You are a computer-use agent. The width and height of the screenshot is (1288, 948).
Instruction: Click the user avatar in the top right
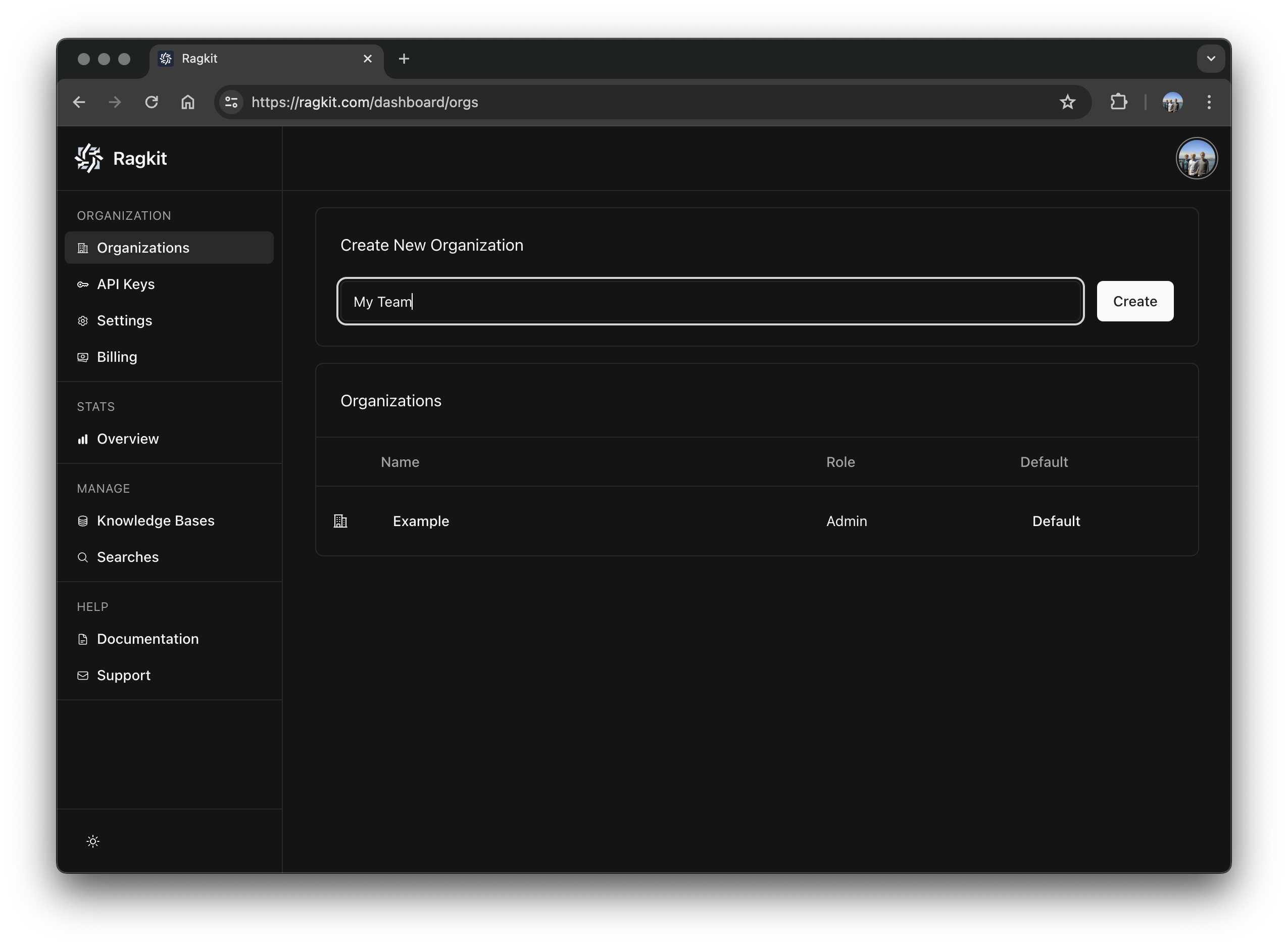(1197, 158)
